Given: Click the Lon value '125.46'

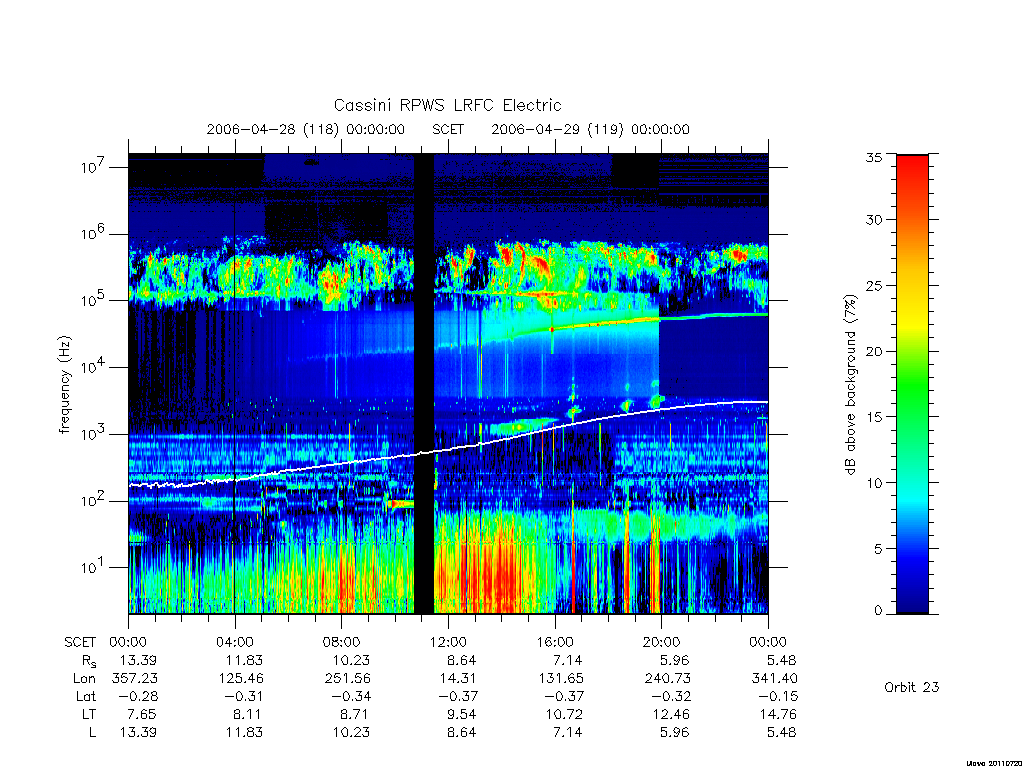Looking at the screenshot, I should coord(241,679).
